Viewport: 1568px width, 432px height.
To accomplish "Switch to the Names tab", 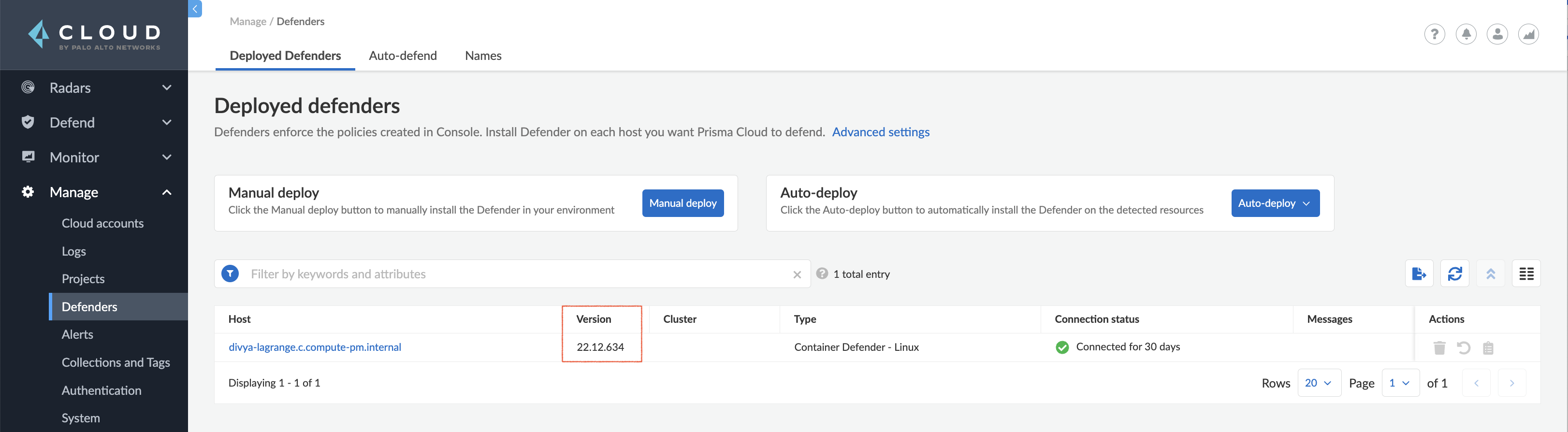I will point(483,56).
